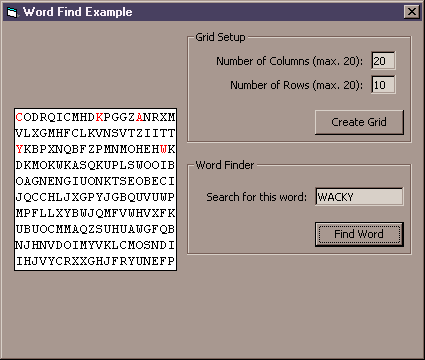
Task: Click the grid row starting with OAGNENGI
Action: pyautogui.click(x=95, y=181)
